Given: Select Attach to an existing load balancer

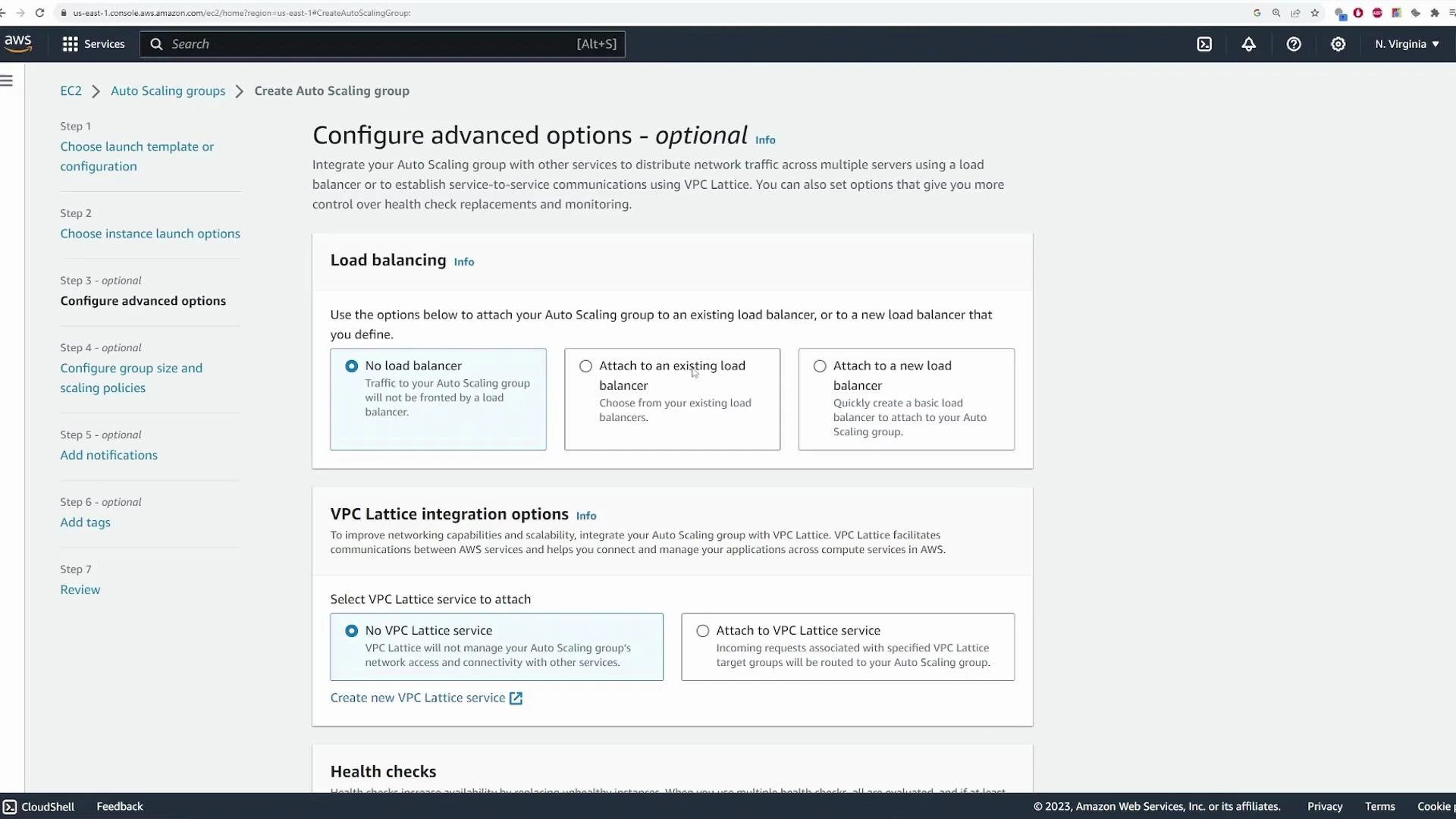Looking at the screenshot, I should pyautogui.click(x=585, y=366).
